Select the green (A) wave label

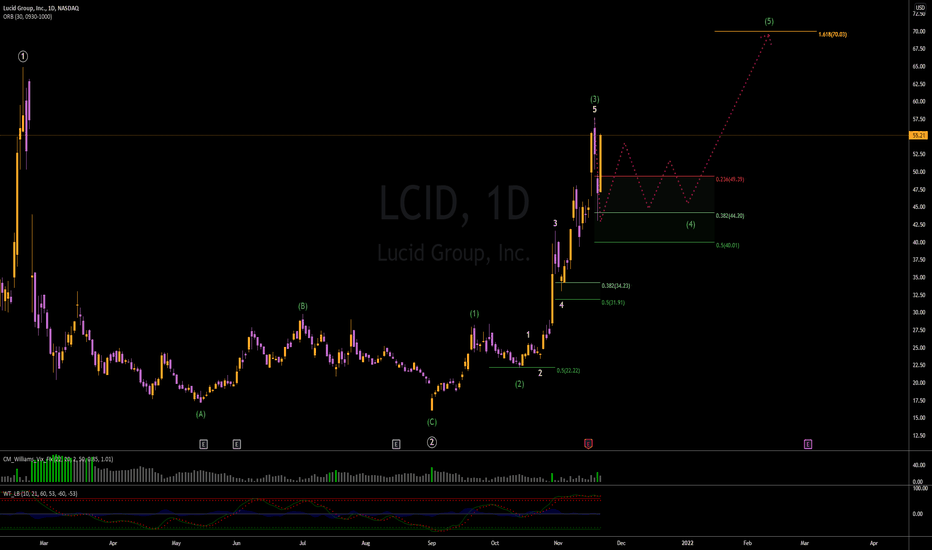point(201,414)
